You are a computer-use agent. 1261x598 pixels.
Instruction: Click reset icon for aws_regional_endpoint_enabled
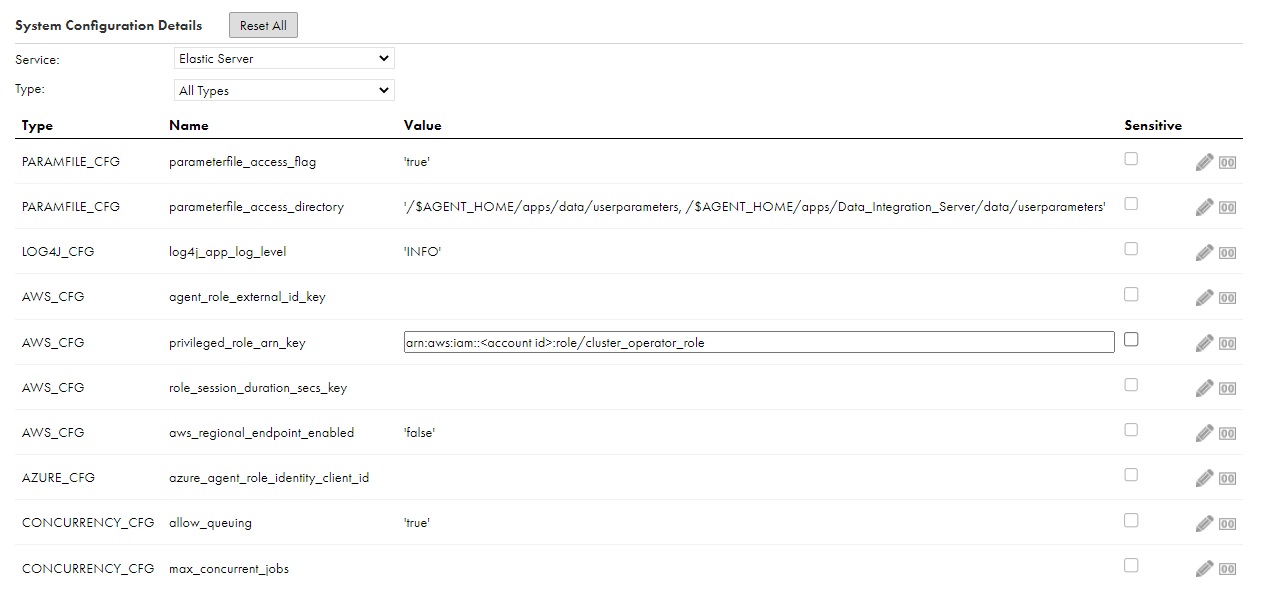[x=1227, y=433]
